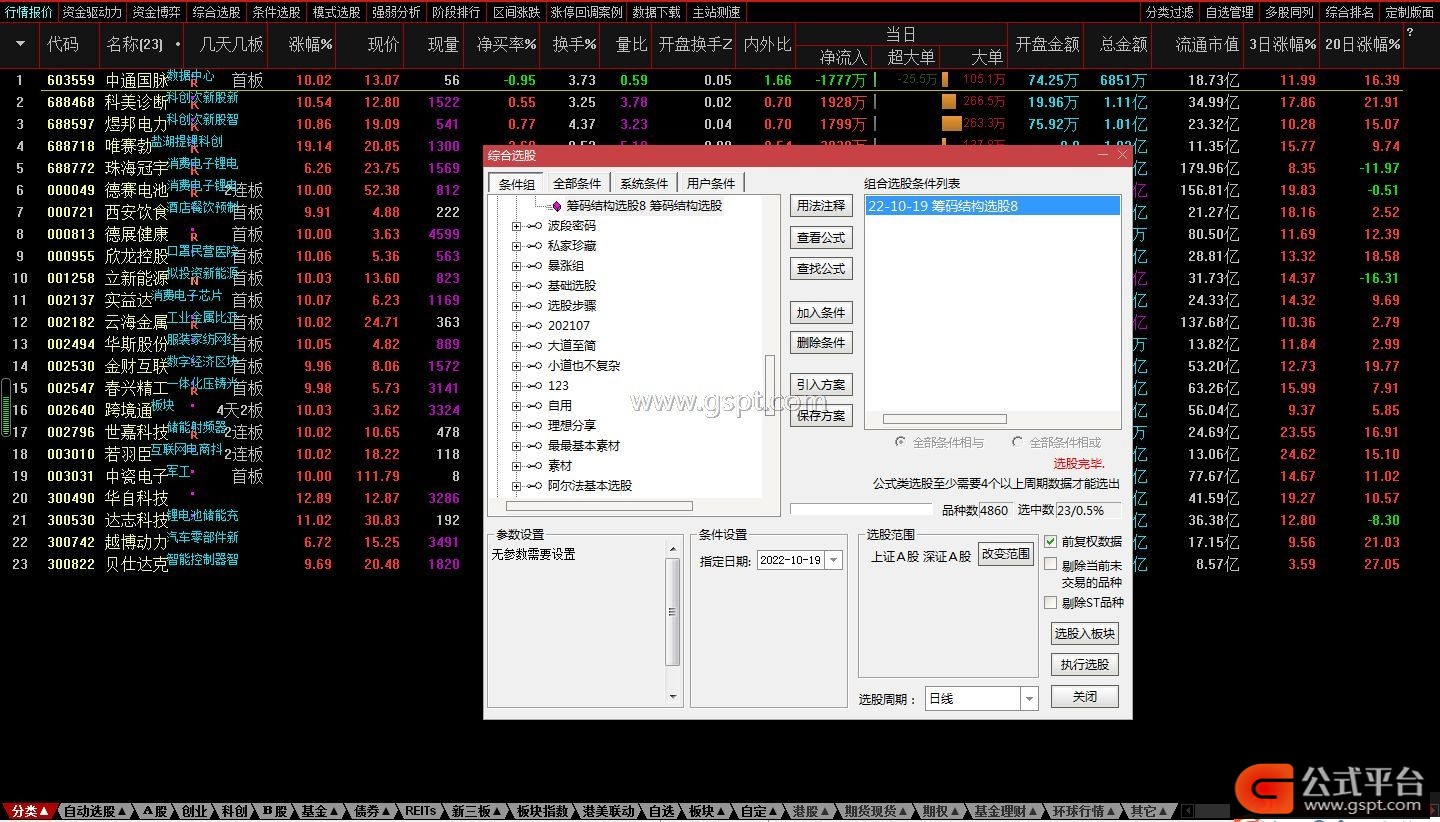Open the 定制版面 top menu item

(1409, 12)
